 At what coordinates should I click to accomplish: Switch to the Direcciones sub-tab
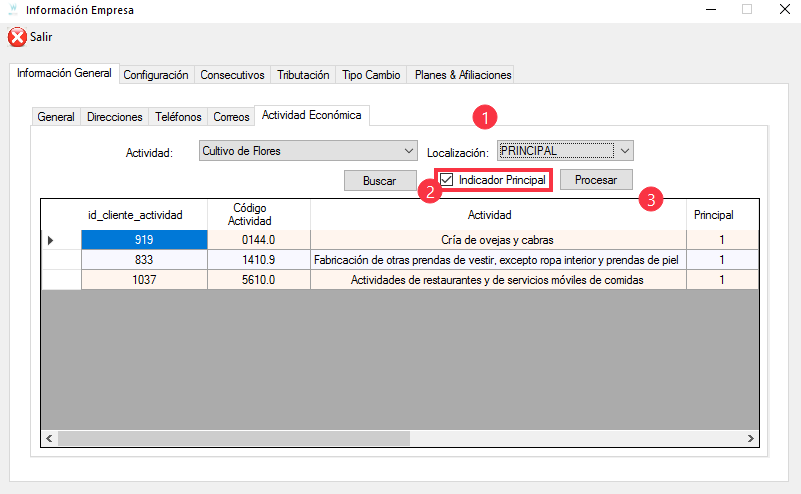115,117
